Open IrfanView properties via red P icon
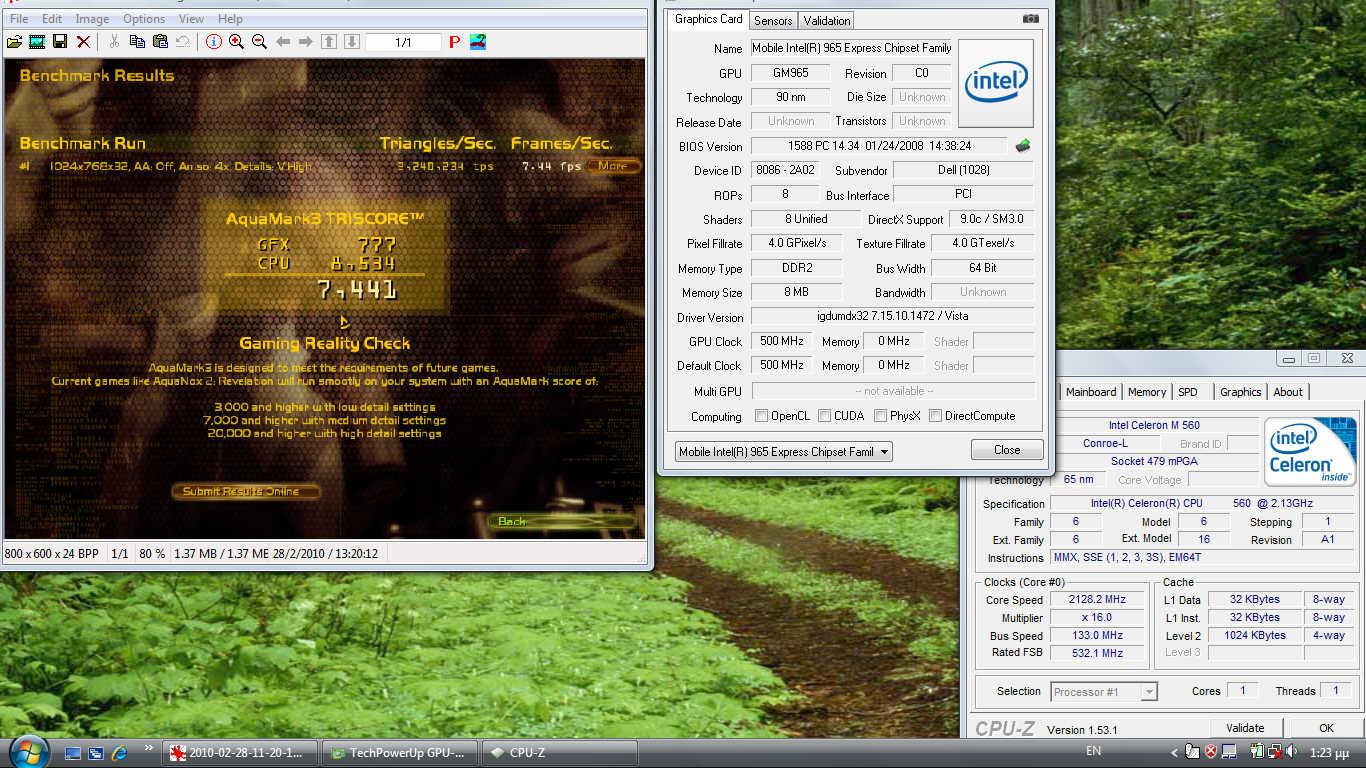The image size is (1366, 768). tap(455, 42)
